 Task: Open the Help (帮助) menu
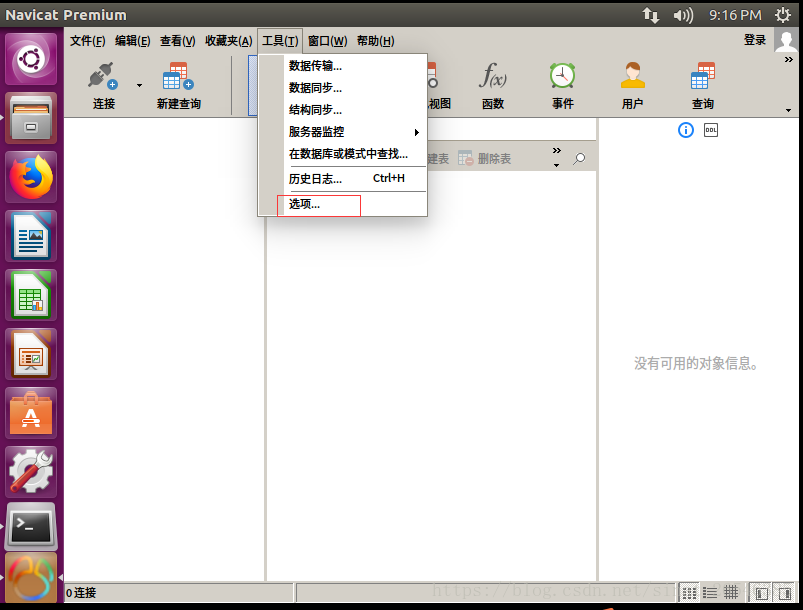click(x=375, y=41)
